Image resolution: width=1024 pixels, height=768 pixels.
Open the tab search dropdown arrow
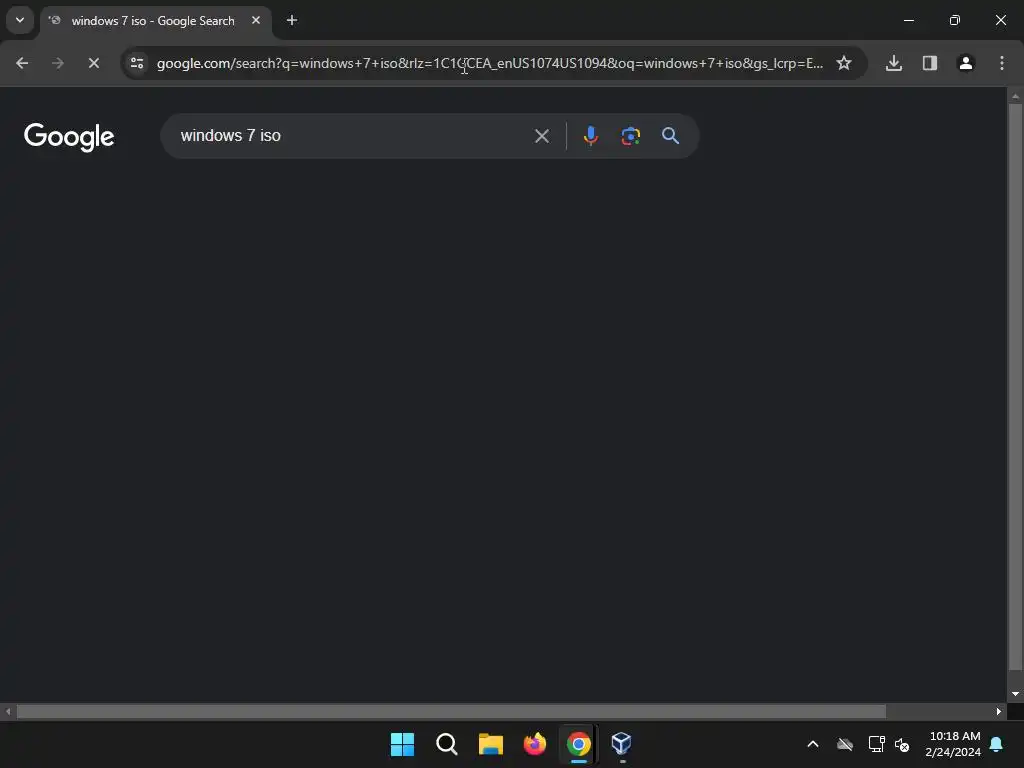(20, 20)
